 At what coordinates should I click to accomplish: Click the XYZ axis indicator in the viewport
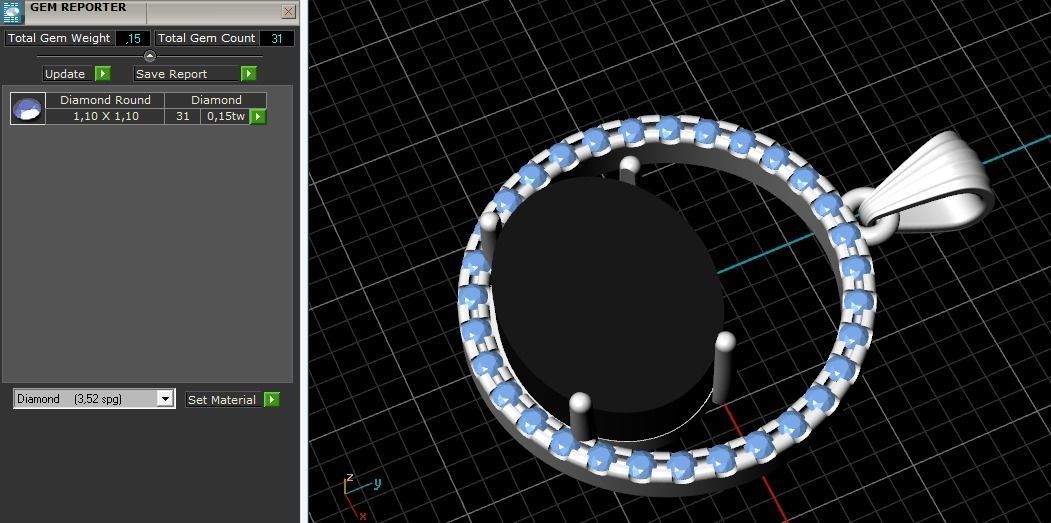(x=362, y=496)
